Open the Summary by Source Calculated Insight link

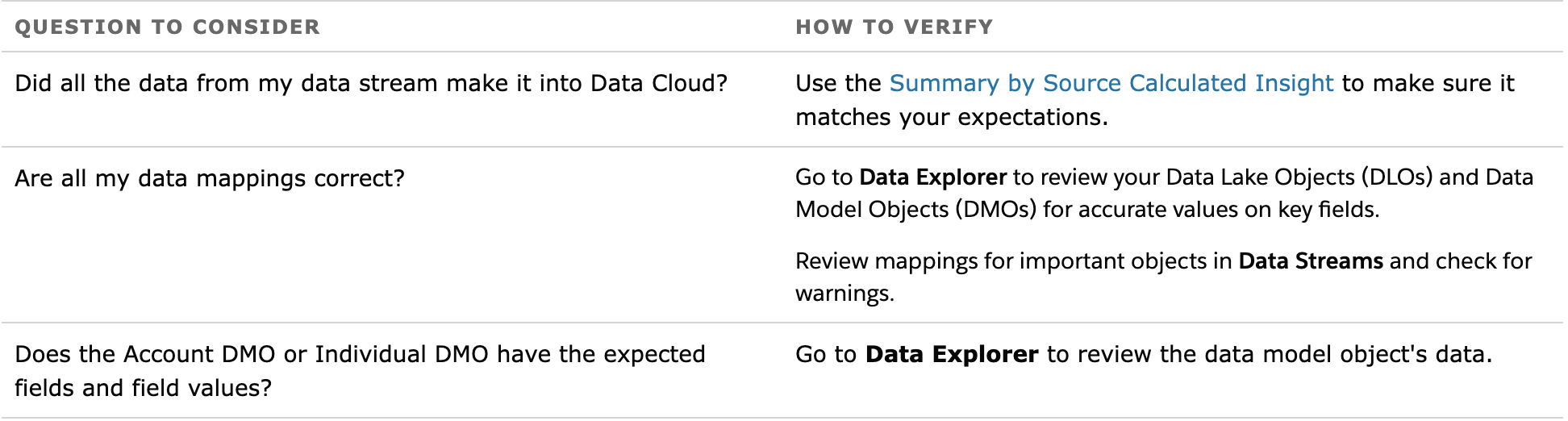click(x=1111, y=83)
